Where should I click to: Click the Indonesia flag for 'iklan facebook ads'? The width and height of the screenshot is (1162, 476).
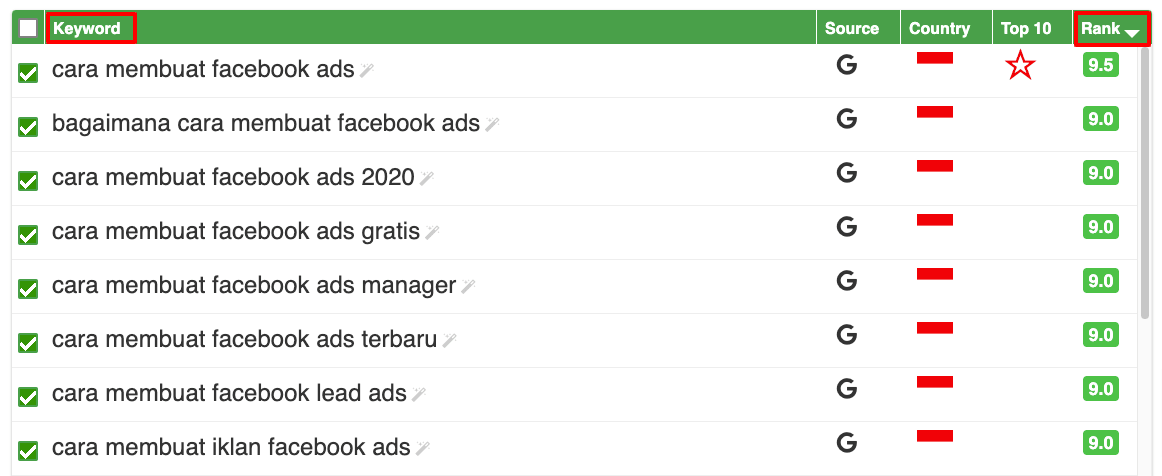934,435
